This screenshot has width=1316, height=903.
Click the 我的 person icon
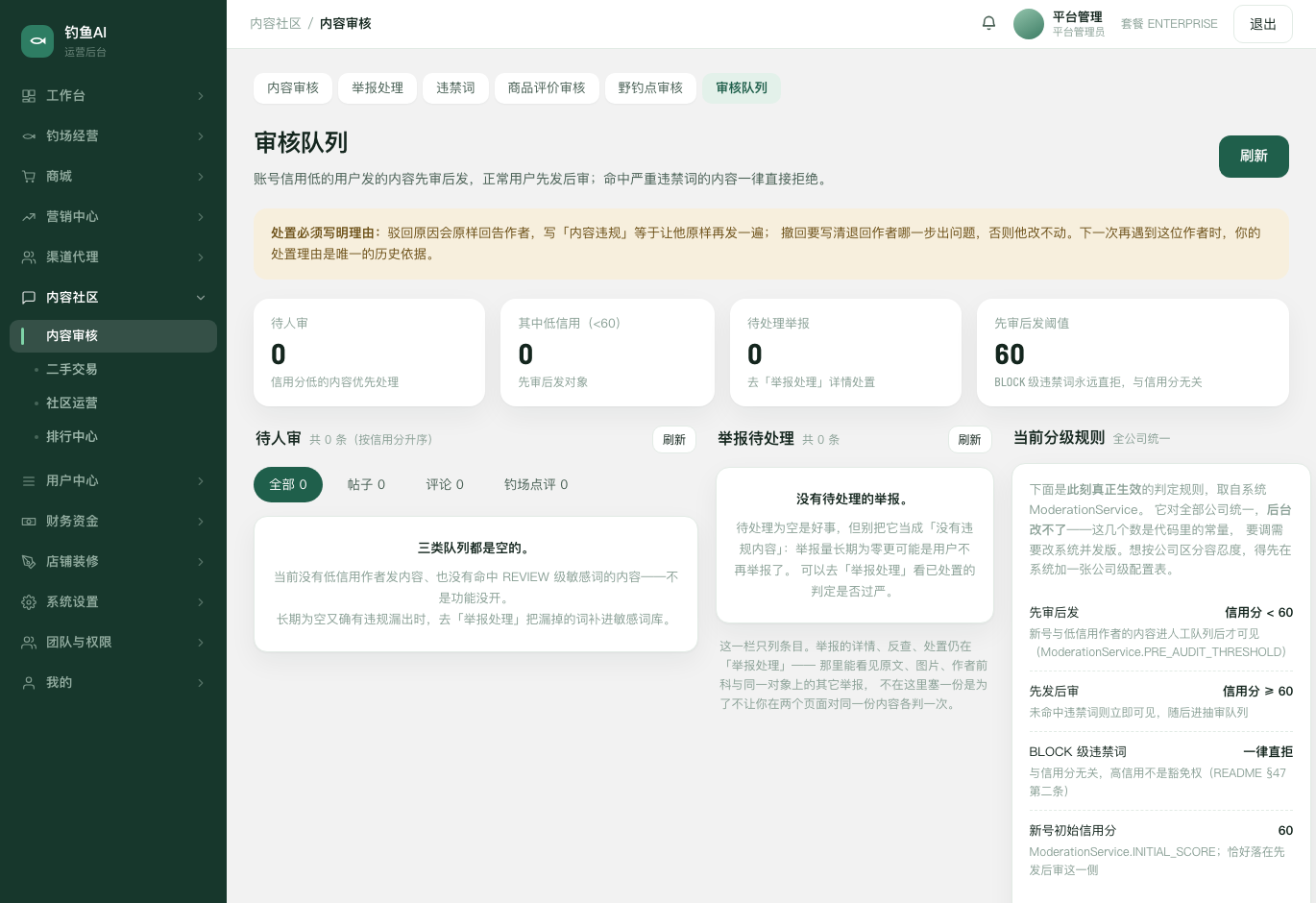pyautogui.click(x=29, y=683)
